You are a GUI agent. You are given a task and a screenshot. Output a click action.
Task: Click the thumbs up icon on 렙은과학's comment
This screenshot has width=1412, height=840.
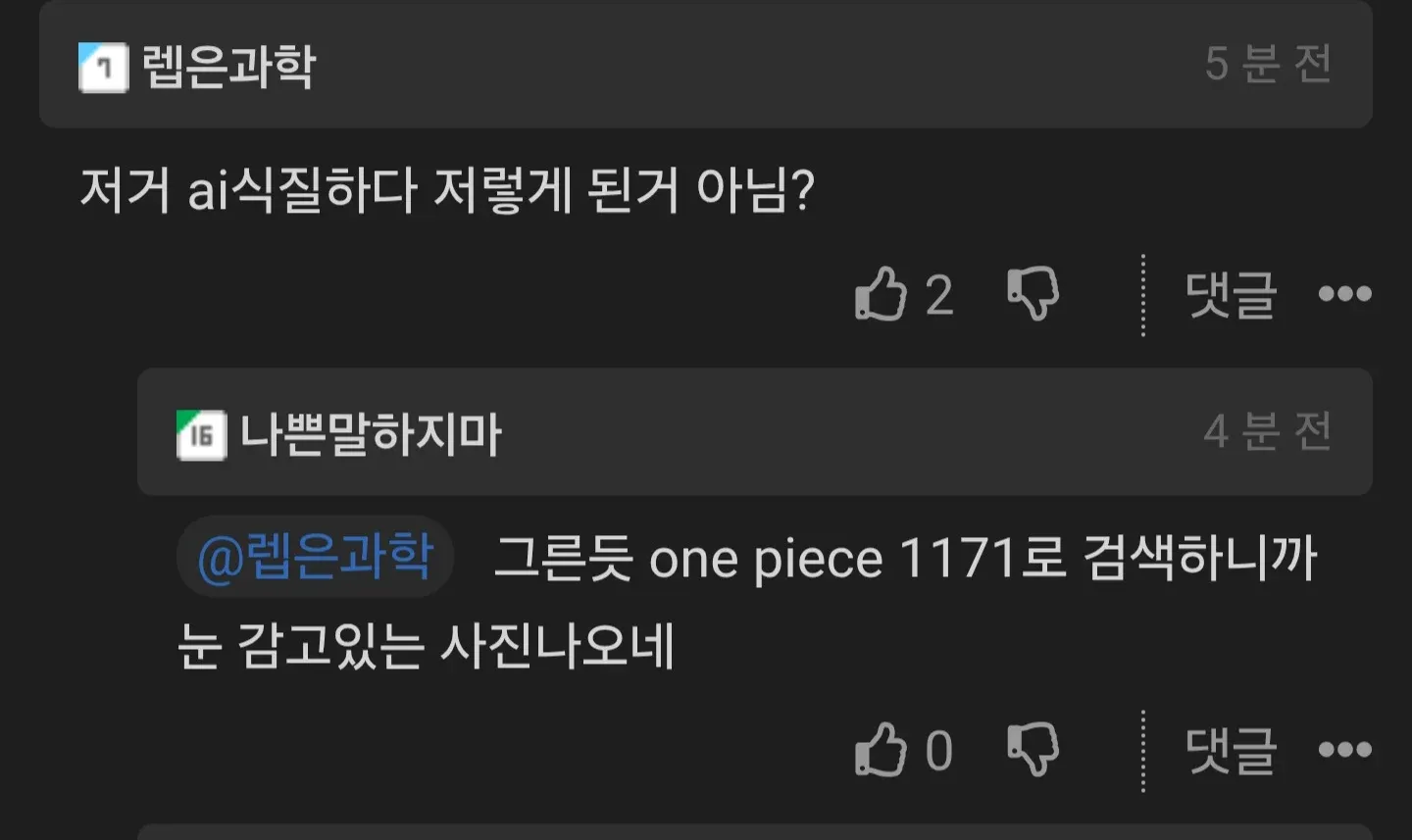[881, 294]
